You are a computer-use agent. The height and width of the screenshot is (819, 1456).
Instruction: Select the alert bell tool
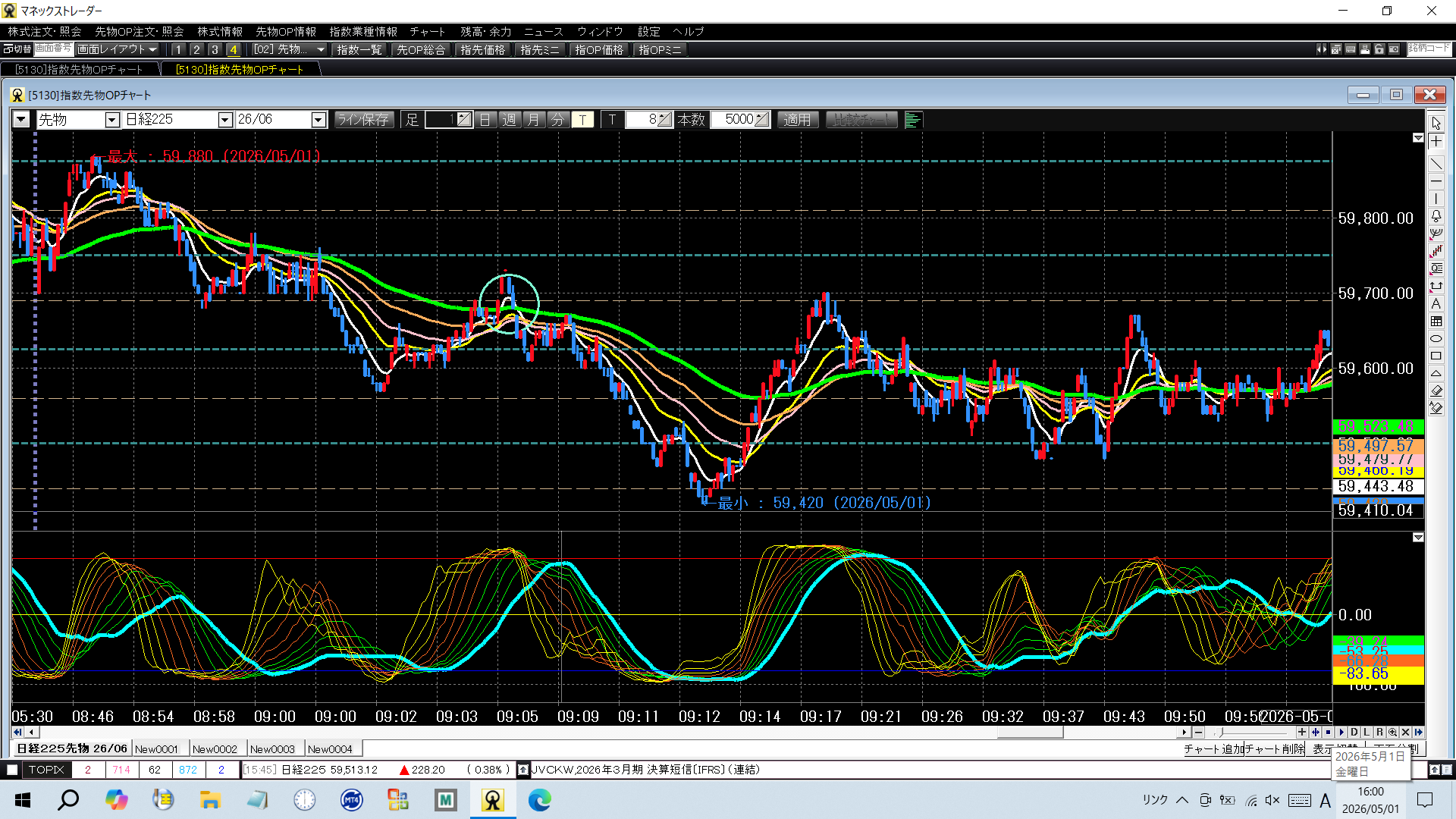click(1436, 216)
